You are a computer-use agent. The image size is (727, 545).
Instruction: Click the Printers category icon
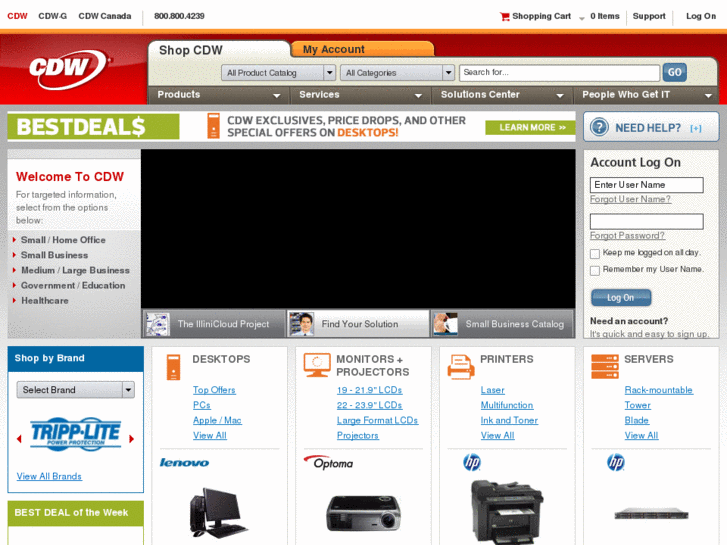[461, 367]
